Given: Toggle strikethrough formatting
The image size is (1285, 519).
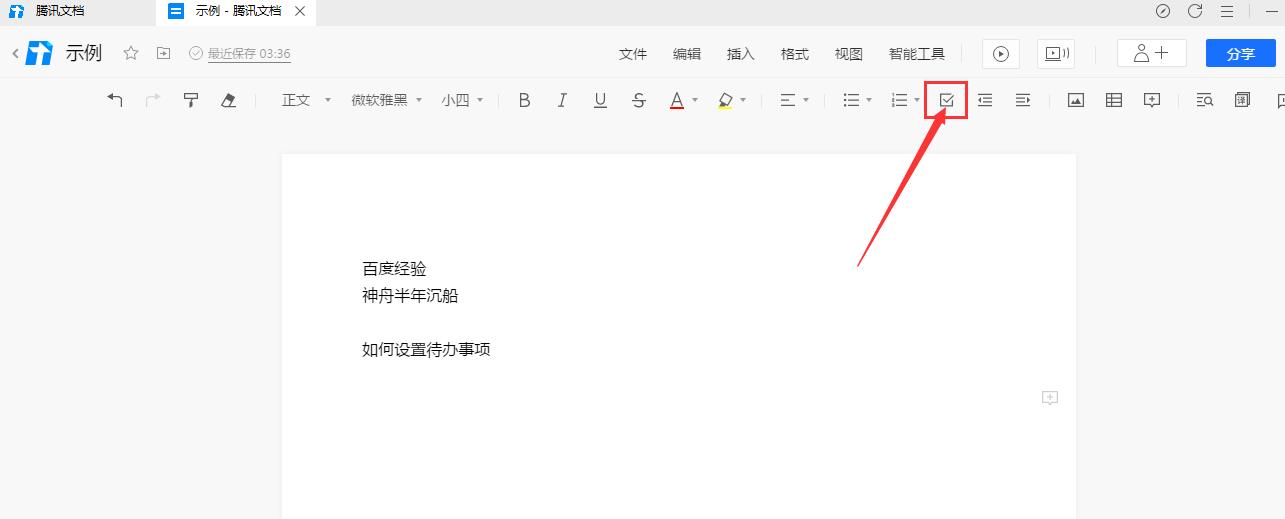Looking at the screenshot, I should point(639,100).
